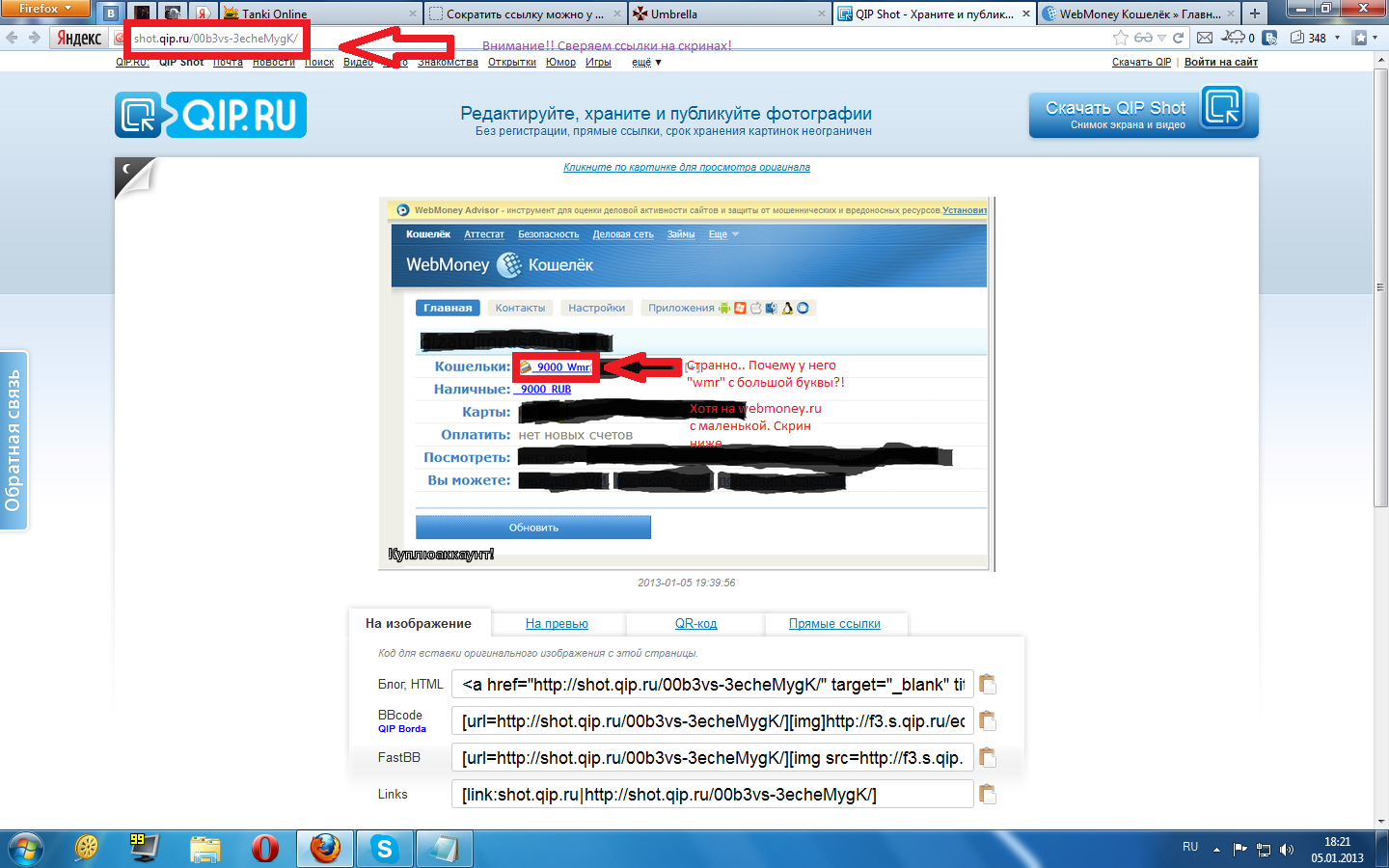The width and height of the screenshot is (1389, 868).
Task: Focus the BBcode code field
Action: pos(713,721)
